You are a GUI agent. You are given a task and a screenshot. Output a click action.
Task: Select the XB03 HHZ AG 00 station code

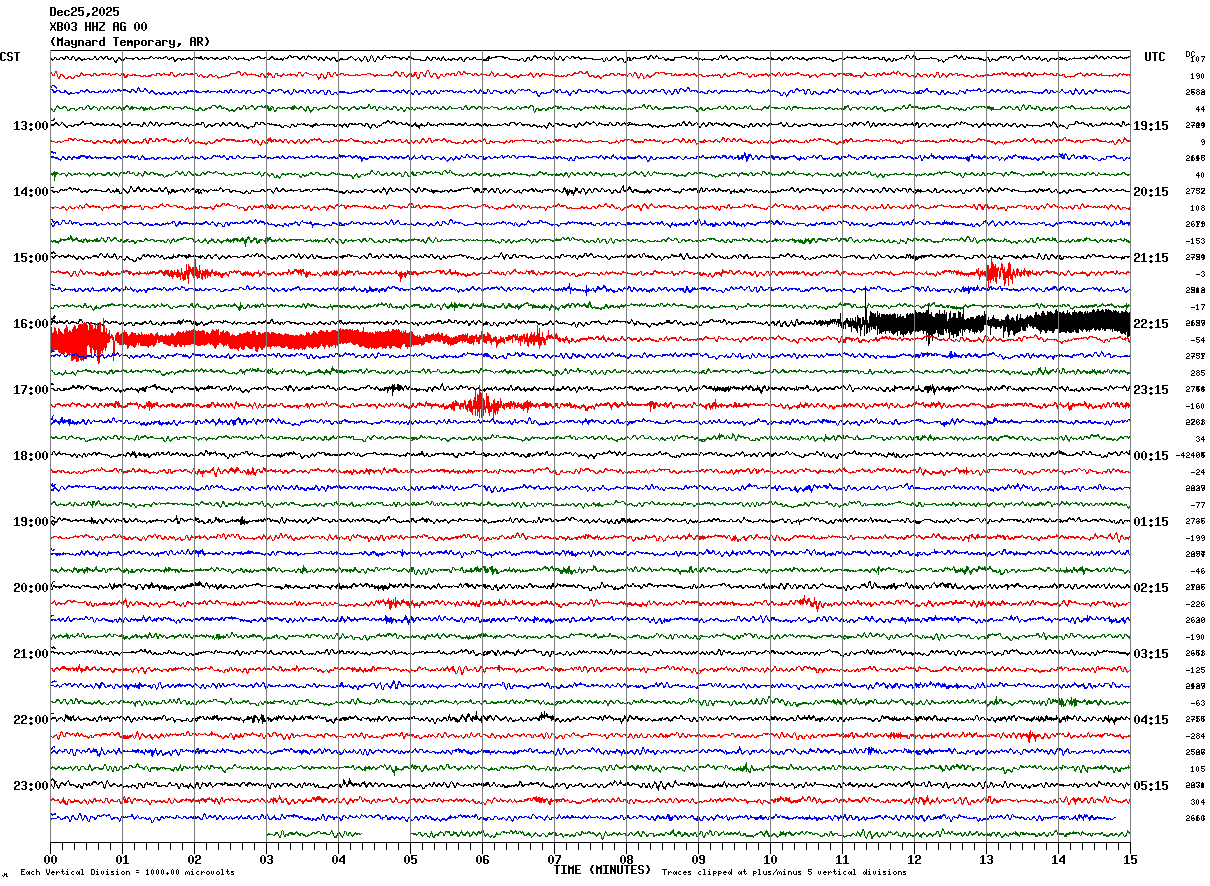click(x=98, y=27)
